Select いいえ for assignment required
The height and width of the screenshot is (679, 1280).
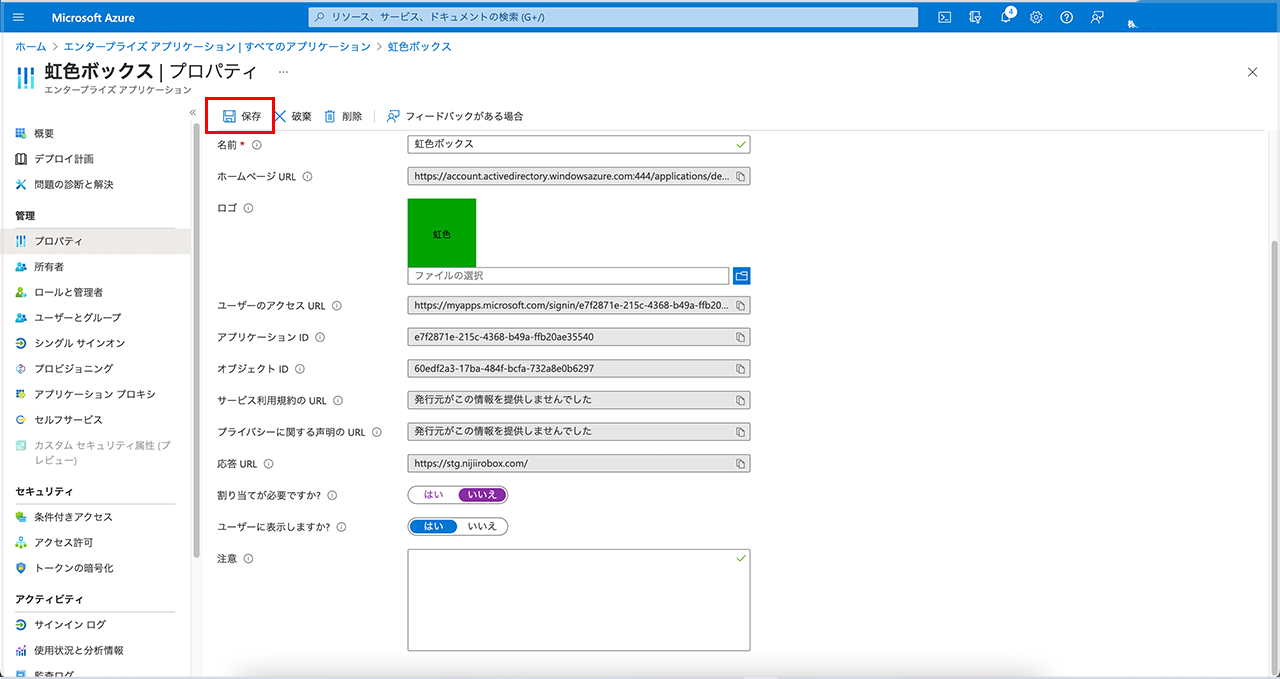[482, 495]
